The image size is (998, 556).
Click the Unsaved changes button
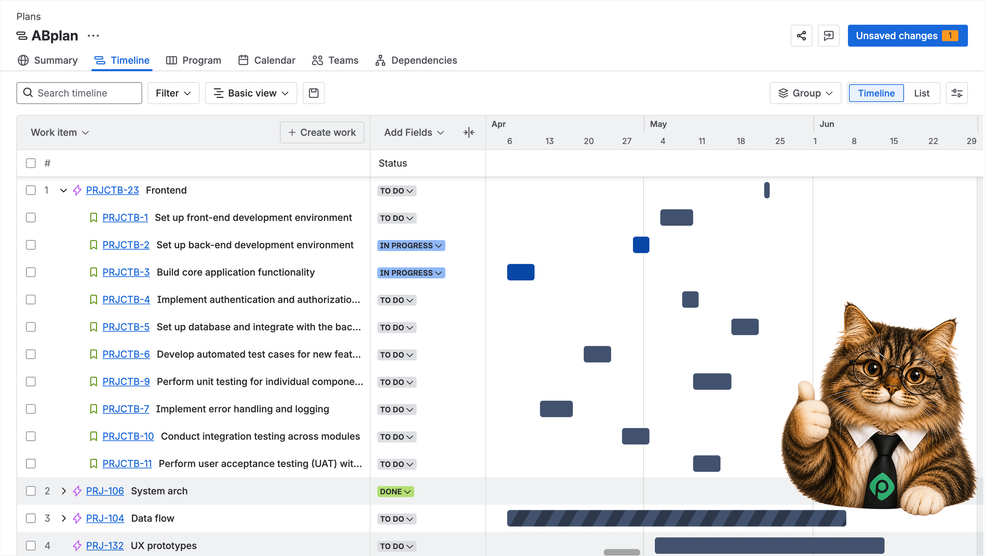click(x=908, y=36)
